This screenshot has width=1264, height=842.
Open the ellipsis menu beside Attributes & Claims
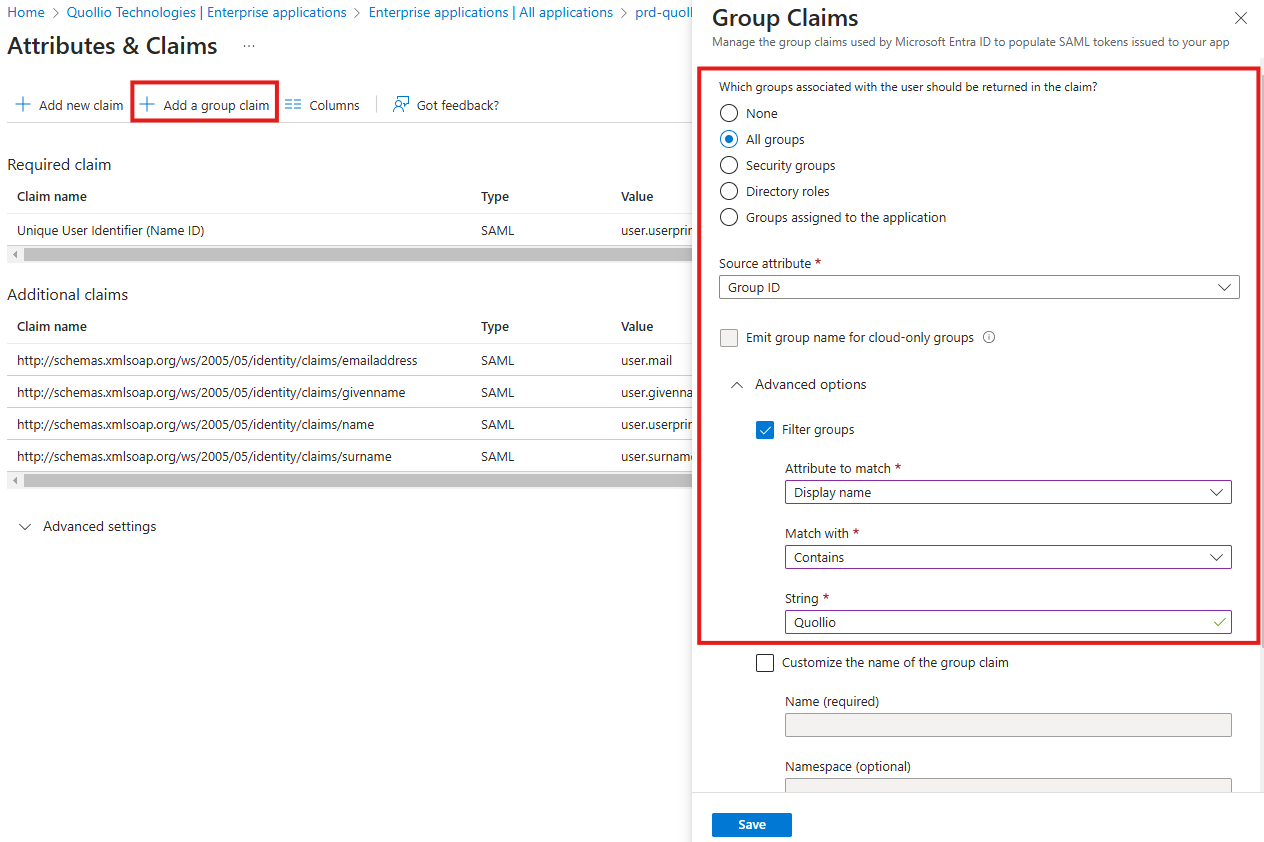[x=249, y=46]
